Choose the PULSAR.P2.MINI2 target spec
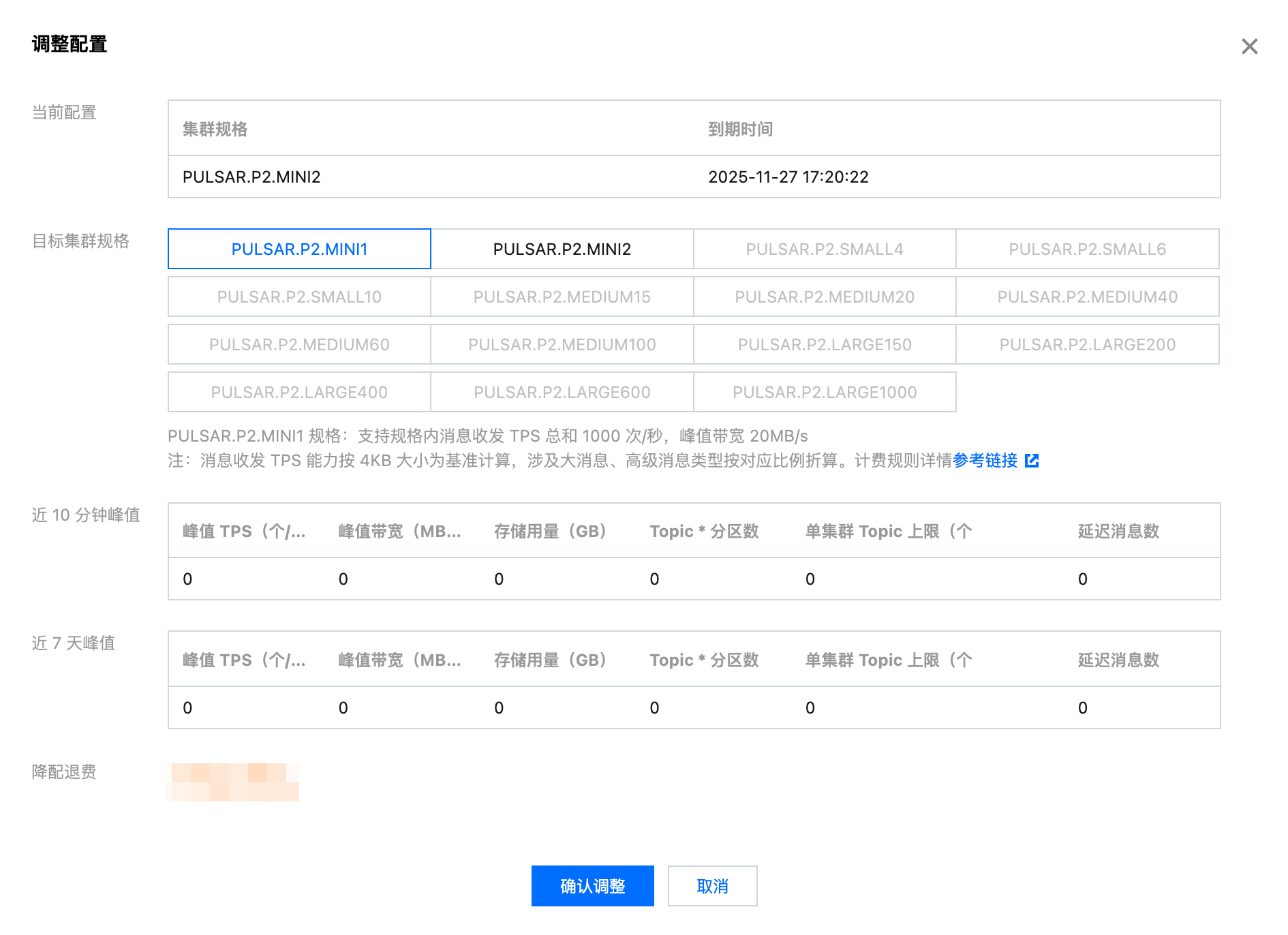This screenshot has width=1288, height=935. 562,249
